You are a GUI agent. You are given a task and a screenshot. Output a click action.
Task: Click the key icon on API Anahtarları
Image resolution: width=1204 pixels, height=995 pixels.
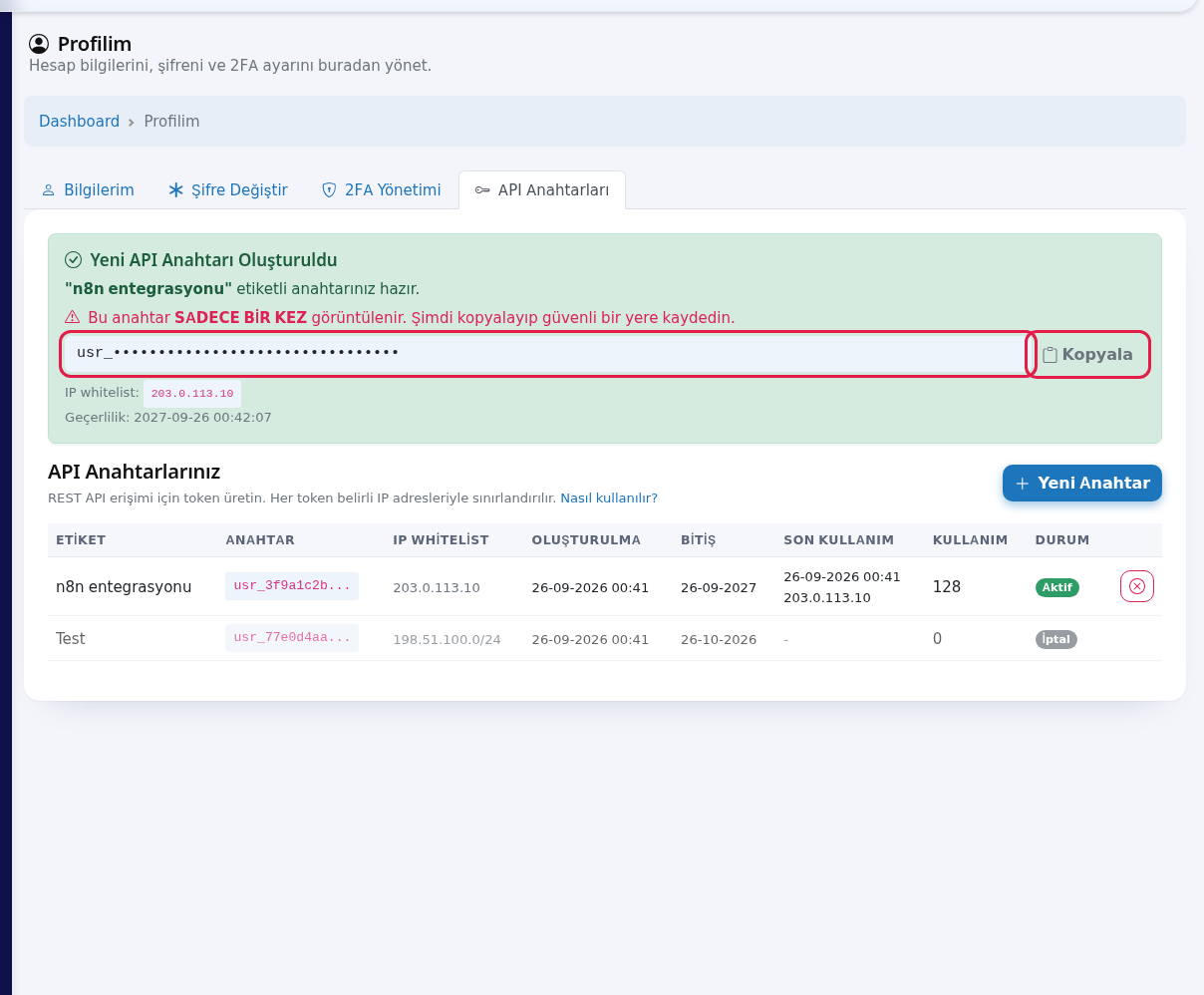click(482, 190)
